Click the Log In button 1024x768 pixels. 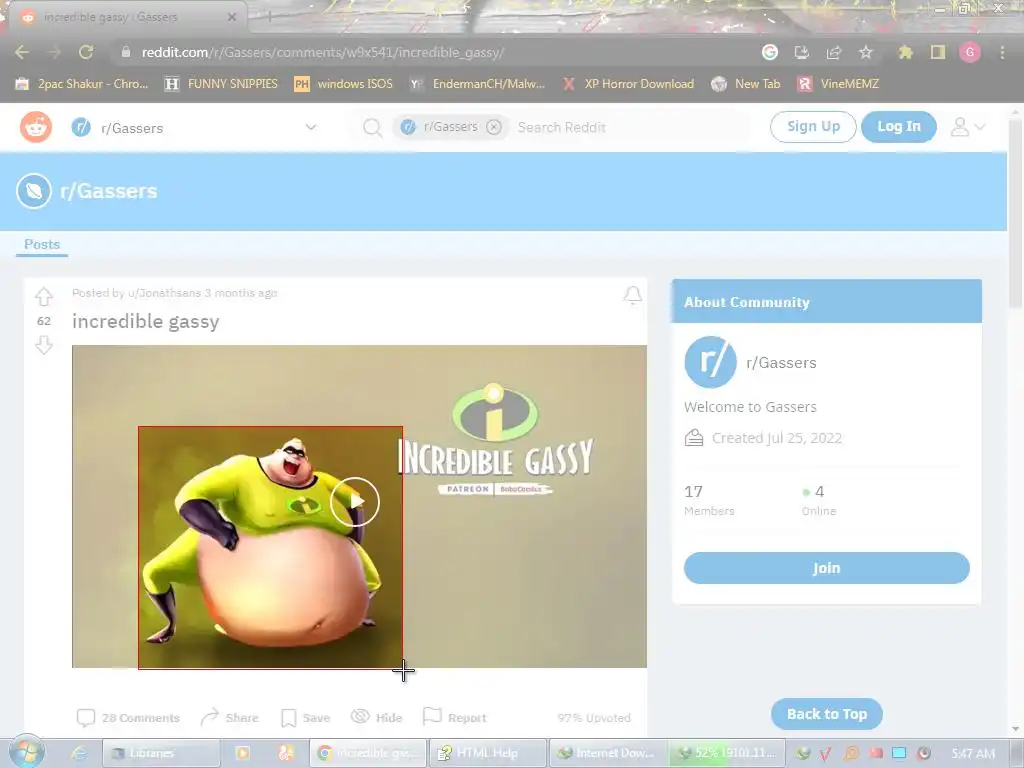click(x=899, y=127)
